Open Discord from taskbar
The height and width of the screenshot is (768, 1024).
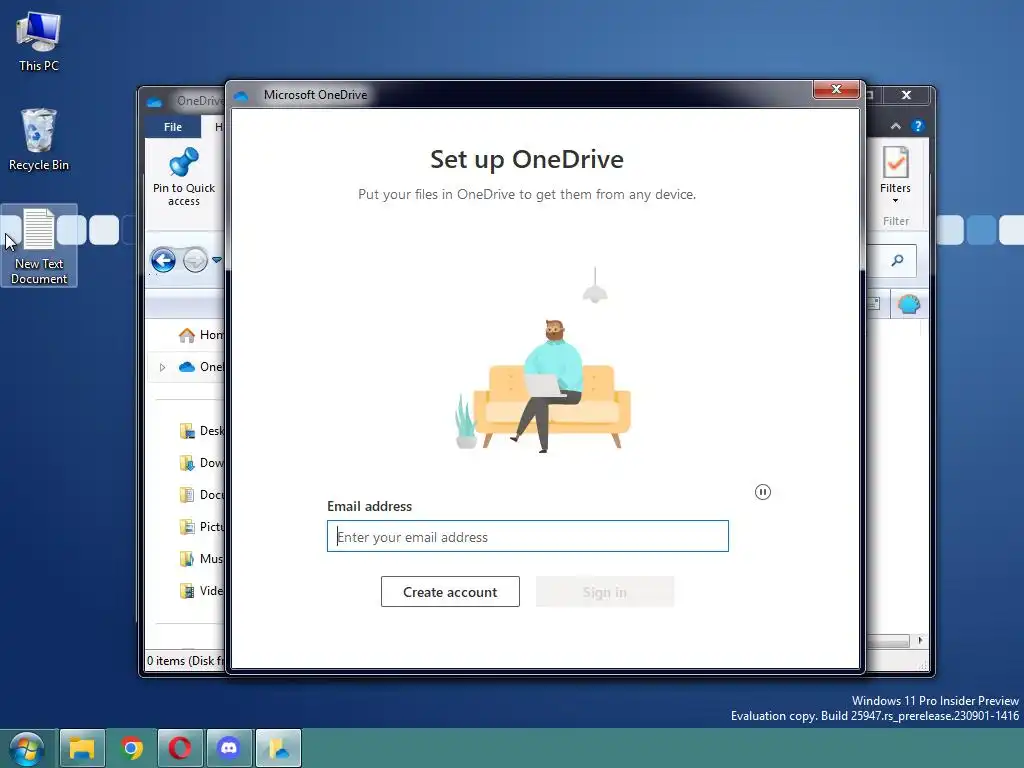pyautogui.click(x=229, y=748)
